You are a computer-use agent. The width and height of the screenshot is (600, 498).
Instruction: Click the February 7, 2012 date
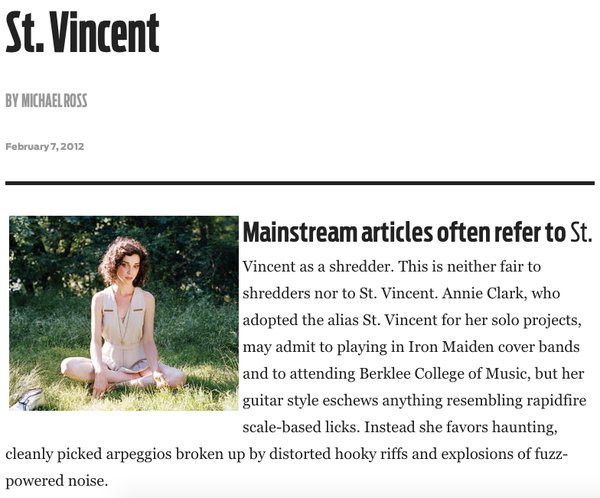point(45,147)
